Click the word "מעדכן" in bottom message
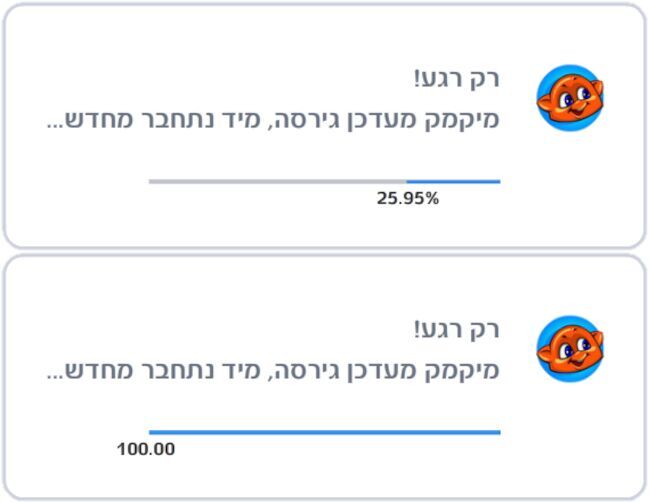 pos(383,371)
